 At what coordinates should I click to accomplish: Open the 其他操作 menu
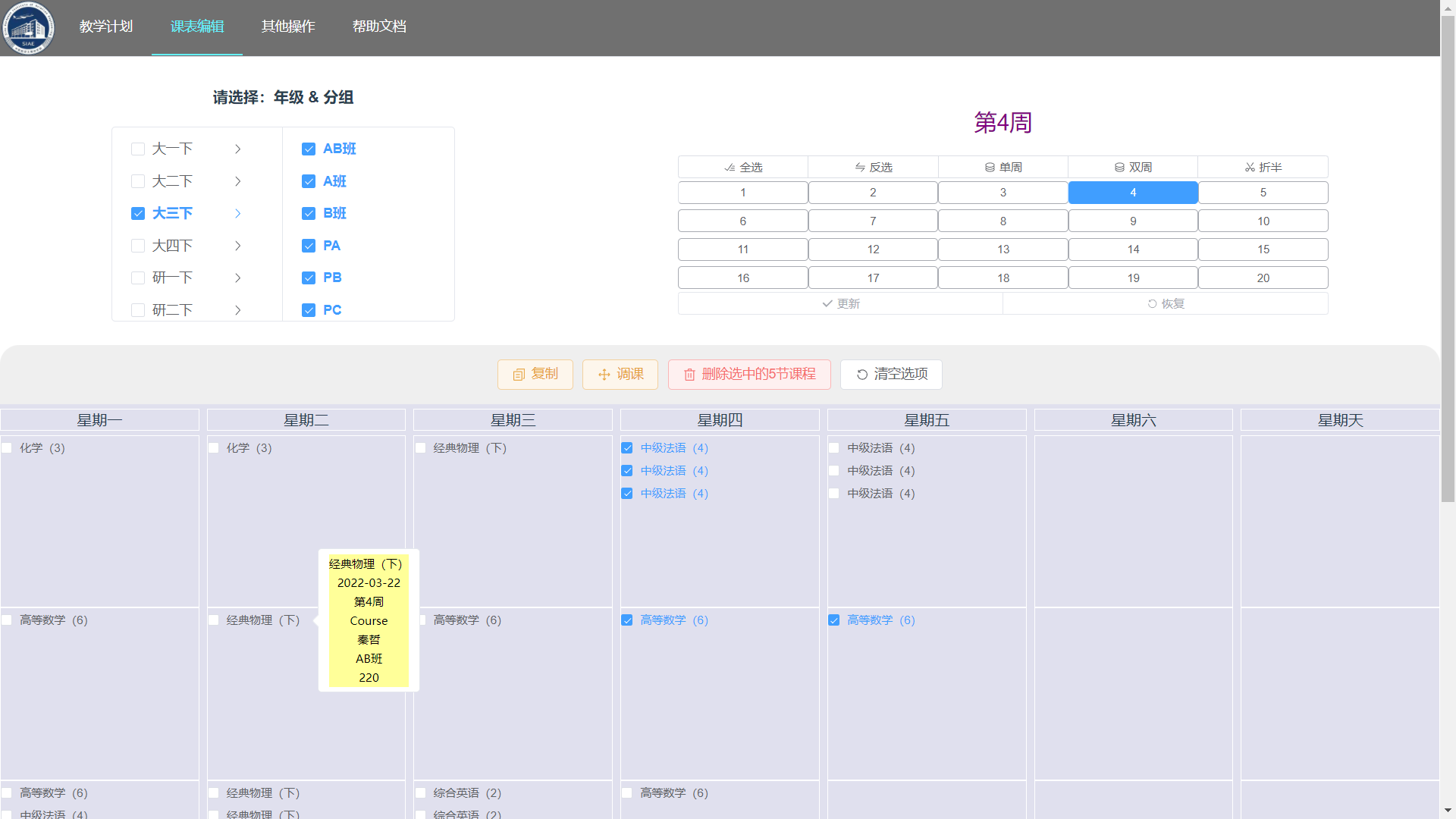point(288,27)
